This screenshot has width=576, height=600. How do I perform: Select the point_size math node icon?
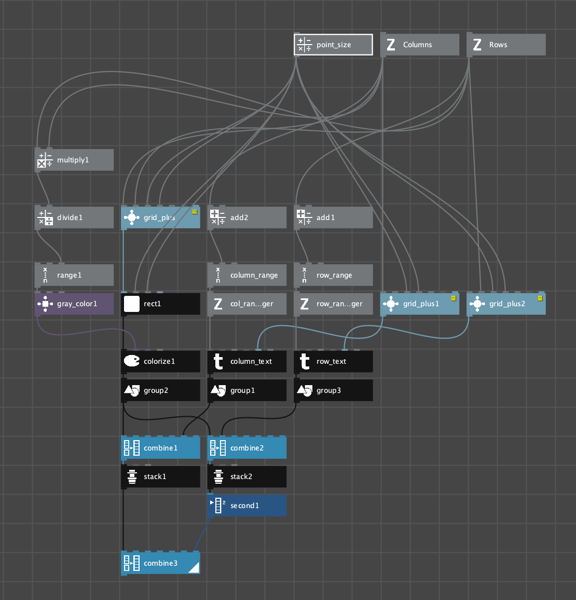coord(305,45)
